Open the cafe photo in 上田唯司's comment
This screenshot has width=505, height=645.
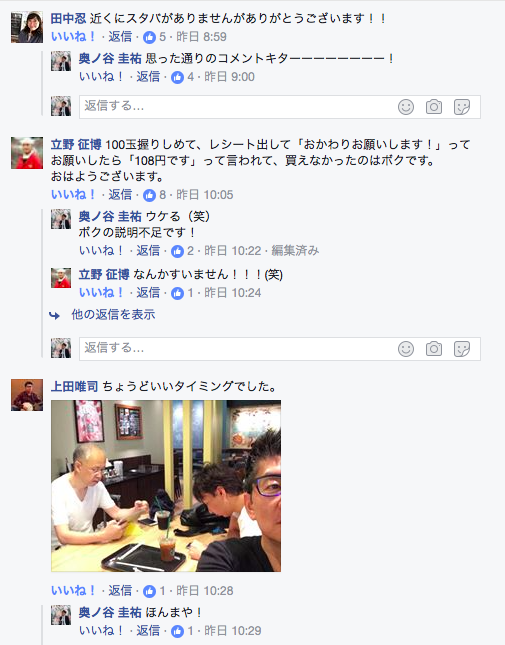[x=166, y=486]
